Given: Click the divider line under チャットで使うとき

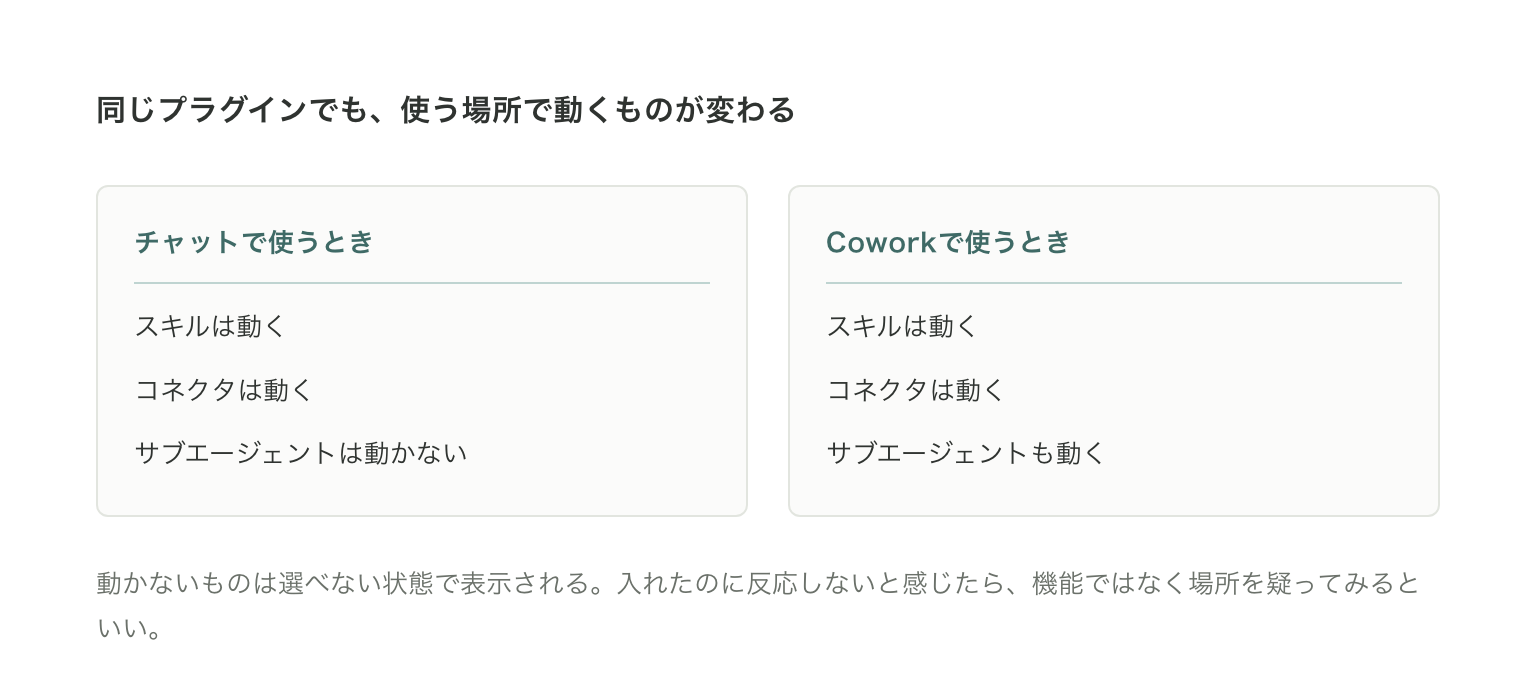Looking at the screenshot, I should click(422, 283).
